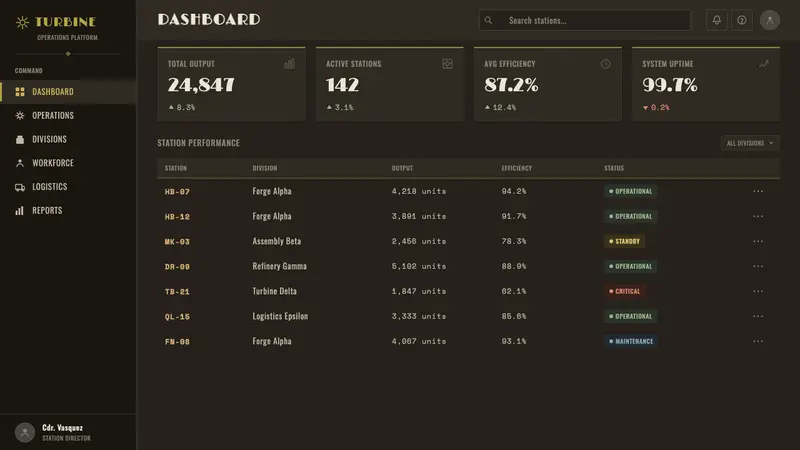Click the icon on Active Stations card
The height and width of the screenshot is (450, 800).
click(447, 64)
